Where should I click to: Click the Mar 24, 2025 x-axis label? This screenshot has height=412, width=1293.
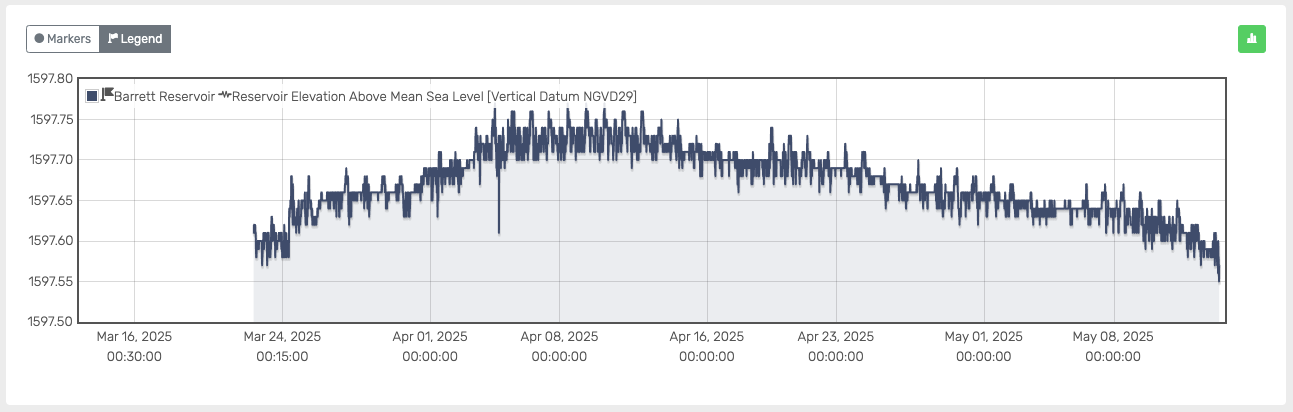(282, 337)
